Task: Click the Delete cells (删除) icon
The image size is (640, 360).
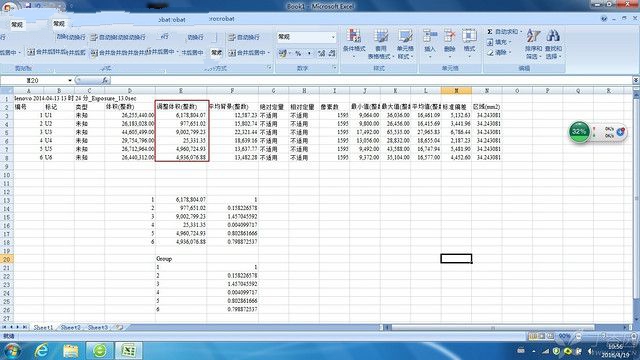Action: [449, 42]
